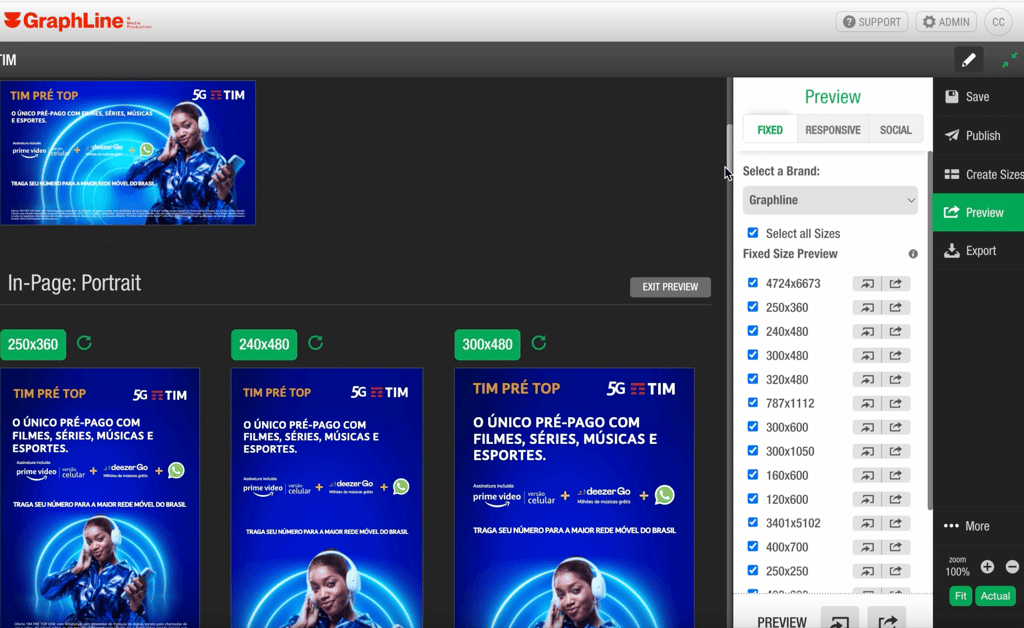
Task: Share icon for 300x1050 row
Action: [895, 451]
